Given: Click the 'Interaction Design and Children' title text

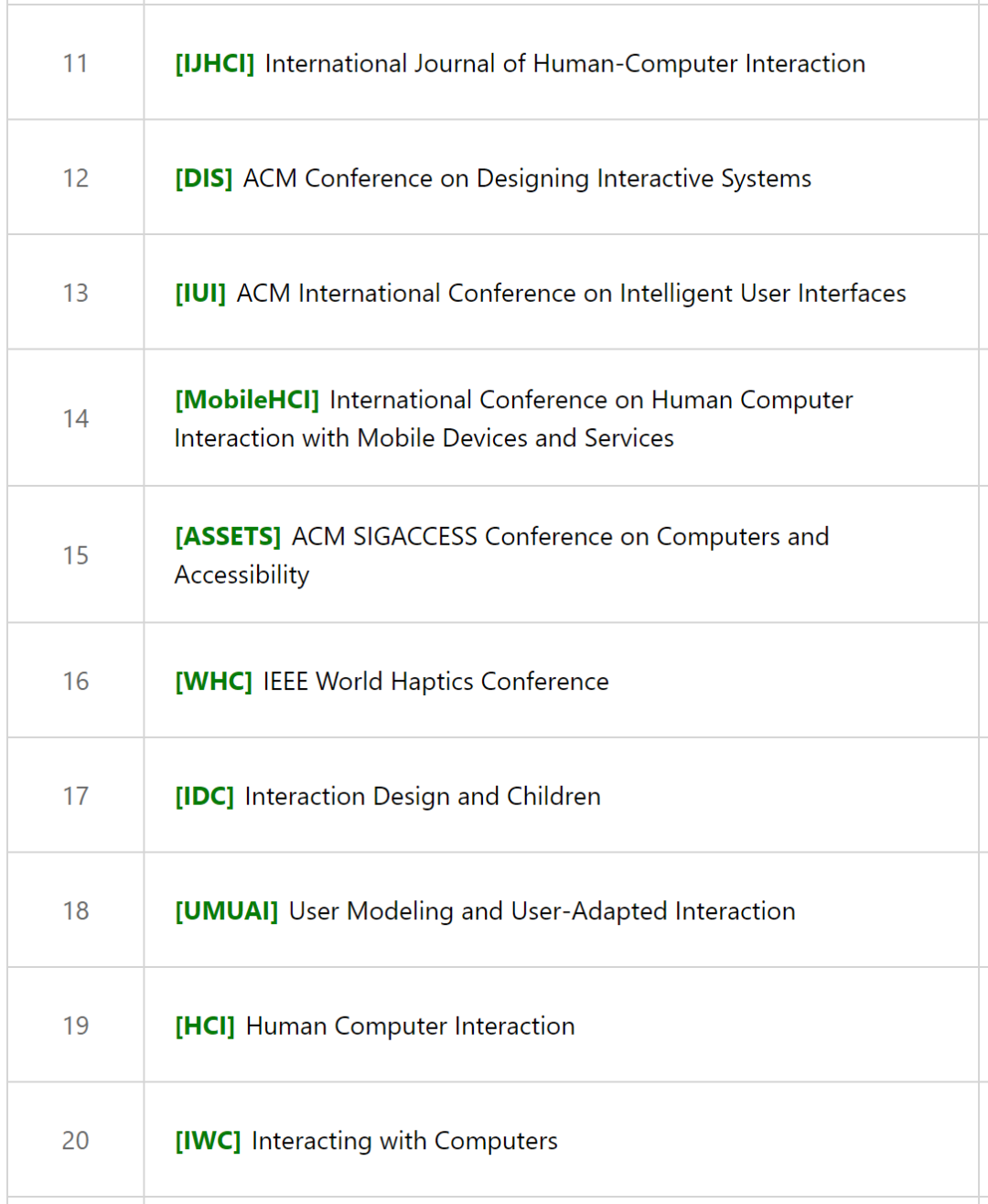Looking at the screenshot, I should pyautogui.click(x=423, y=797).
